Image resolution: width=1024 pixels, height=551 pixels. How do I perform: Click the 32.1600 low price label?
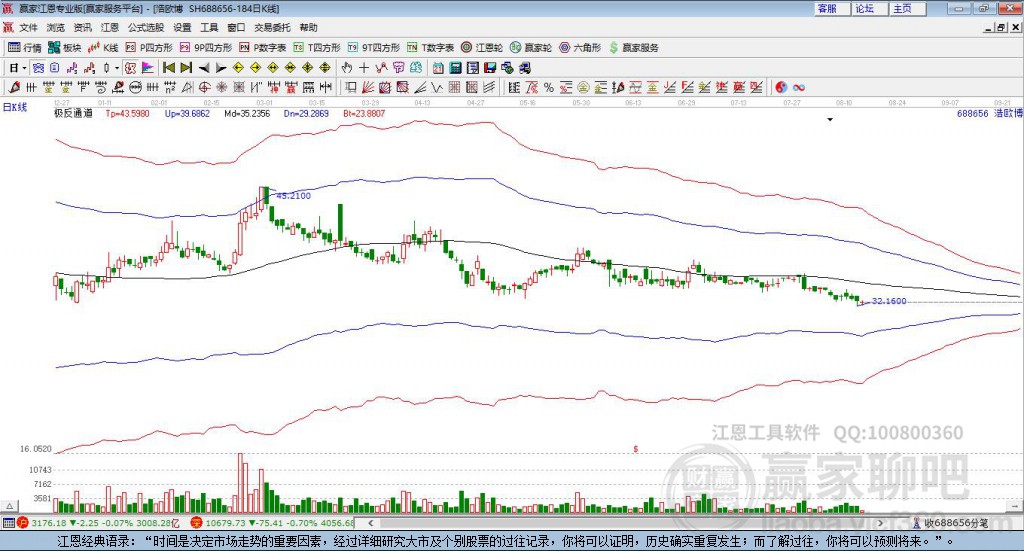click(x=889, y=301)
